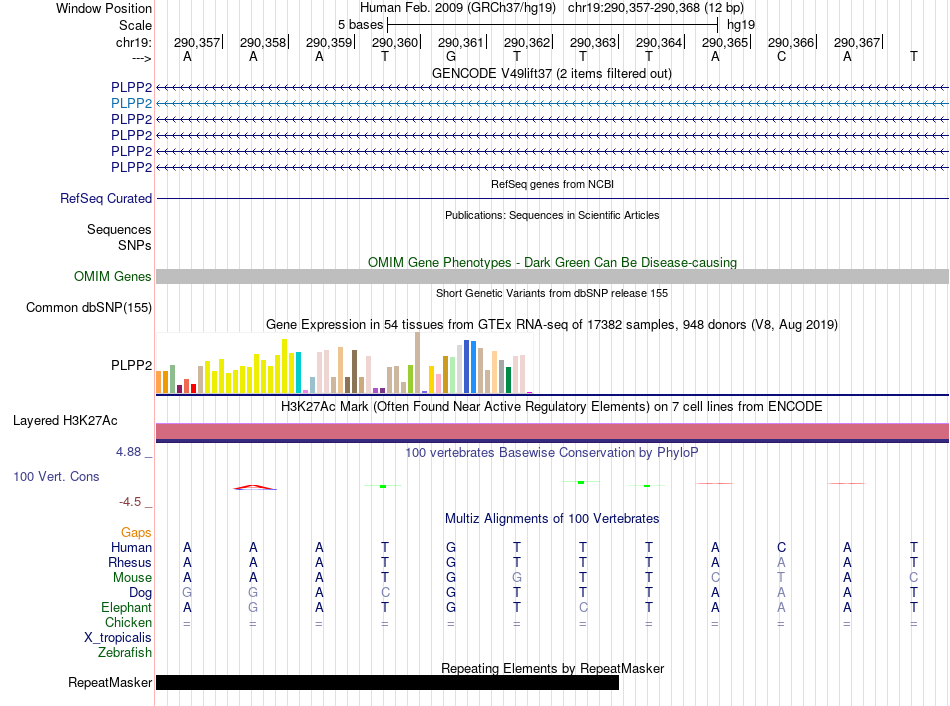Open Repeating Elements by RepeatMasker title
Screen dimensions: 950x706
(552, 668)
